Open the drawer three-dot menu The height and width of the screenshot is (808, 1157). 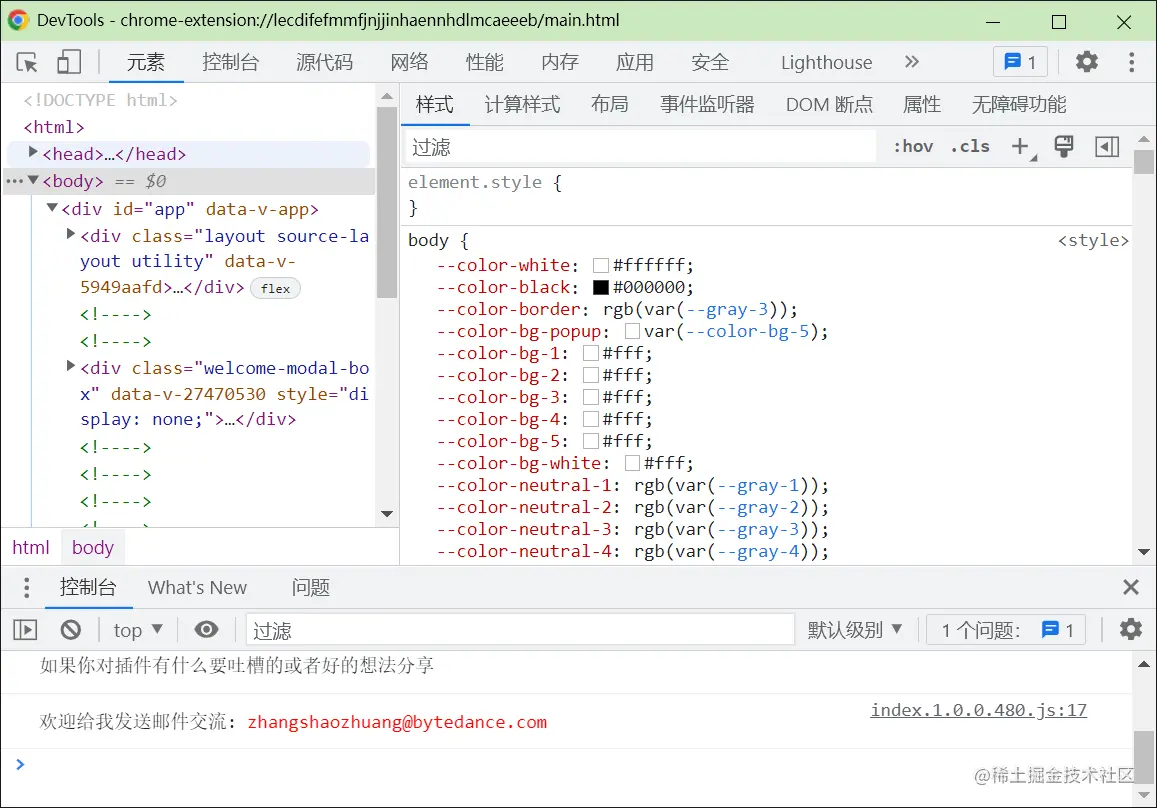point(27,587)
